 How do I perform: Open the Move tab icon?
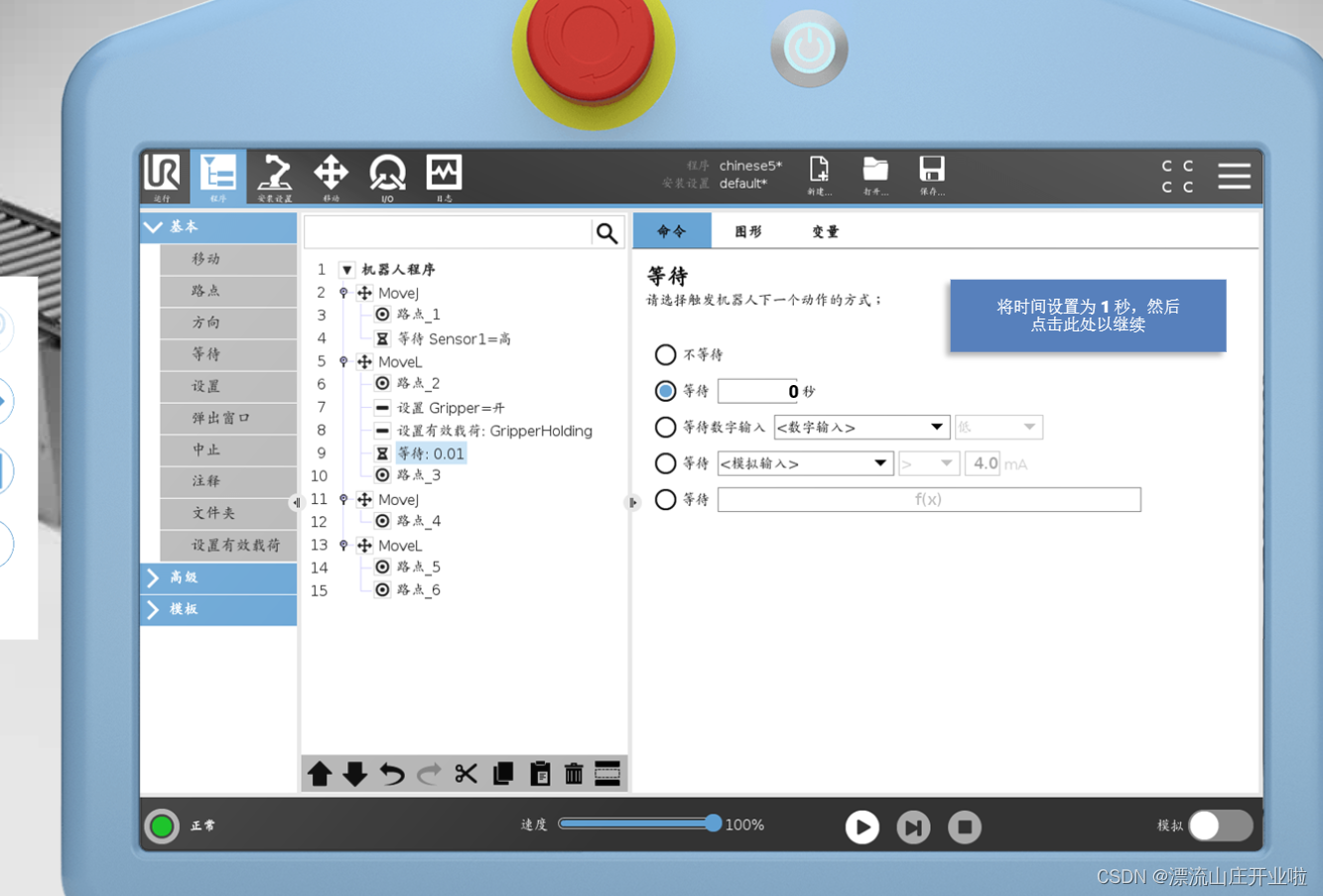[x=331, y=177]
